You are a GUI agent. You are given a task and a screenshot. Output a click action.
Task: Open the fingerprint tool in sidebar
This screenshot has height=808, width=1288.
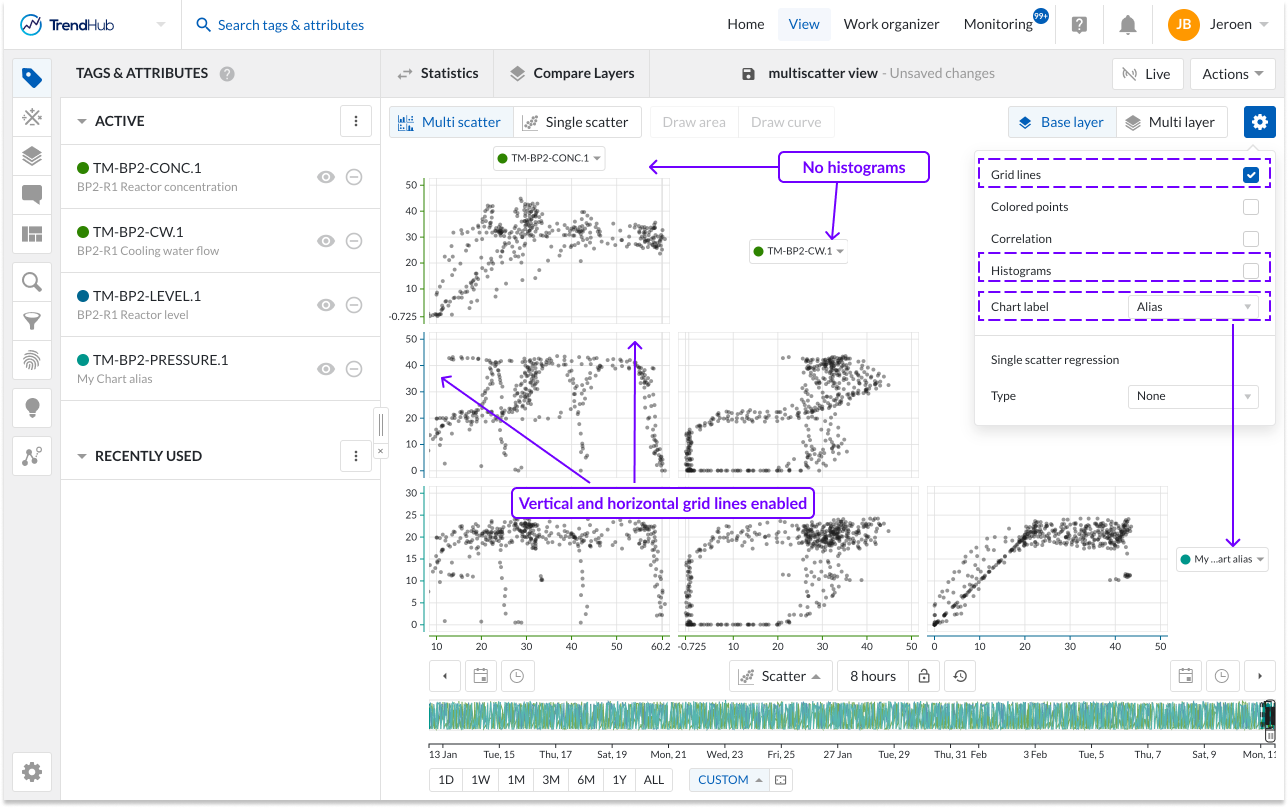(32, 360)
